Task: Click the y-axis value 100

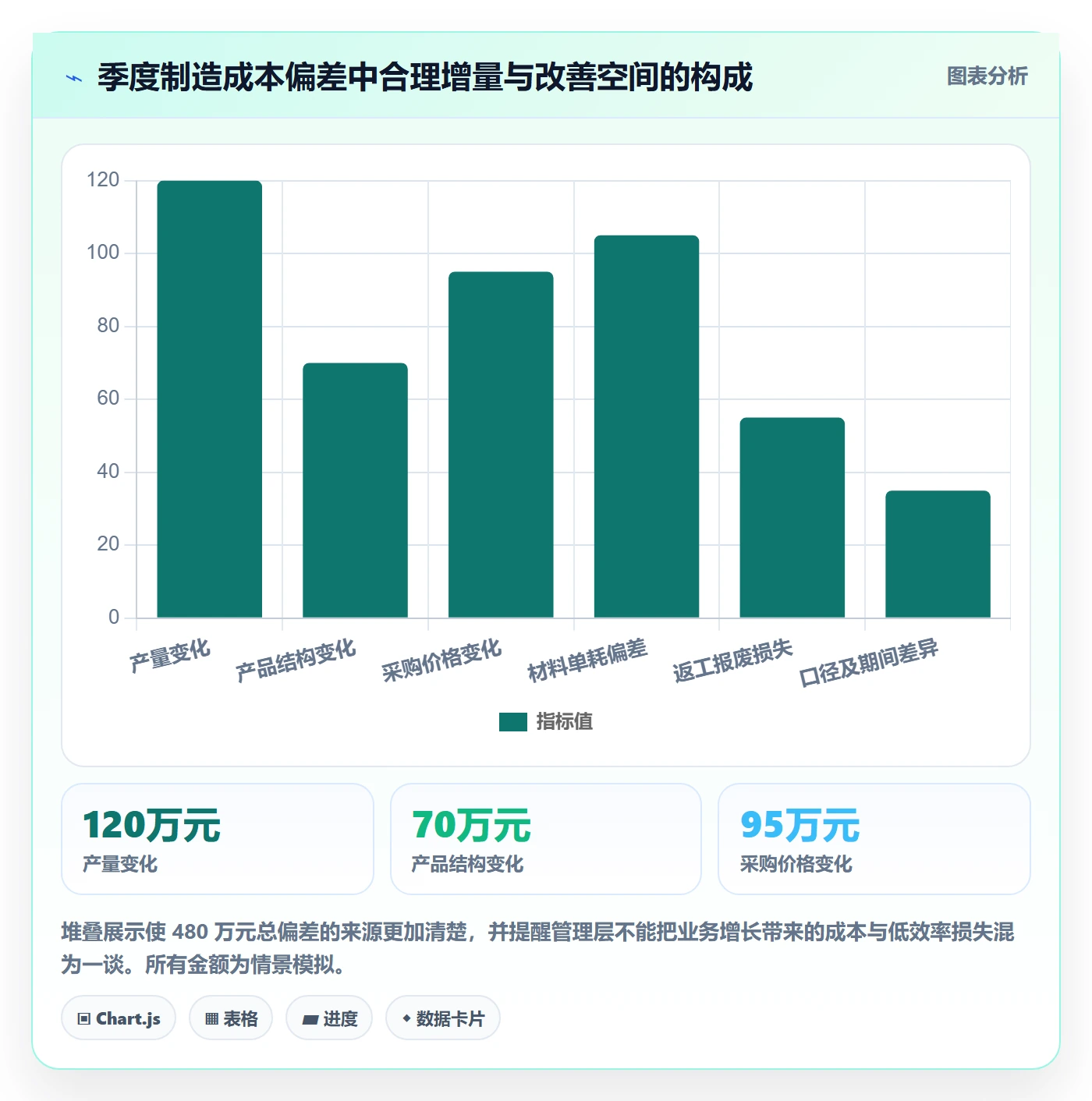Action: (103, 253)
